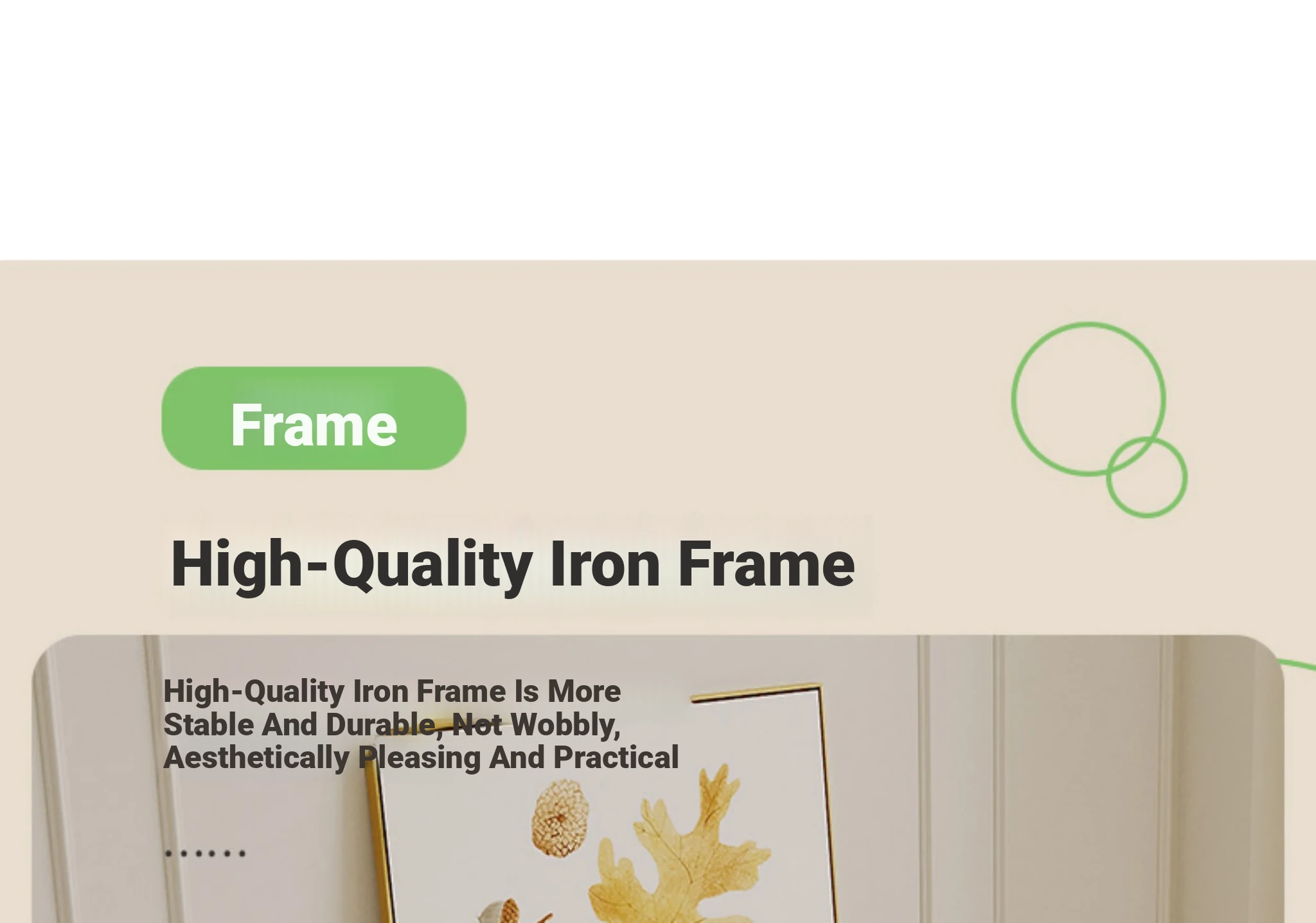
Task: Click the gold frame's left edge
Action: click(x=378, y=848)
